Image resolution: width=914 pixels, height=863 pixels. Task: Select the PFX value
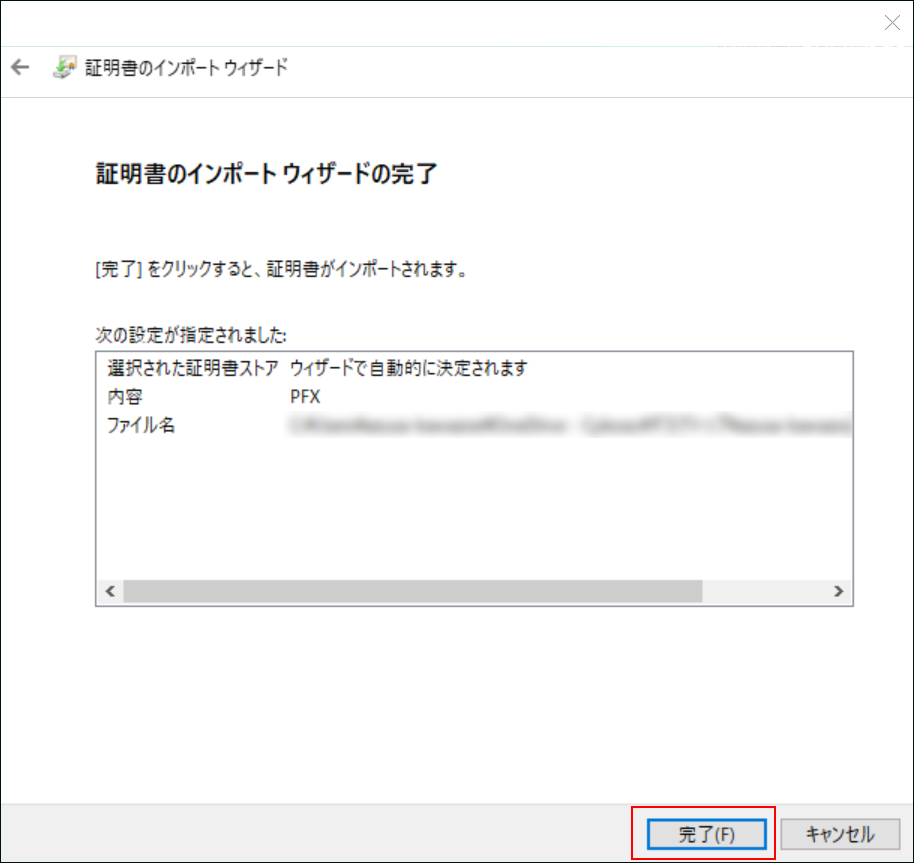[x=305, y=396]
